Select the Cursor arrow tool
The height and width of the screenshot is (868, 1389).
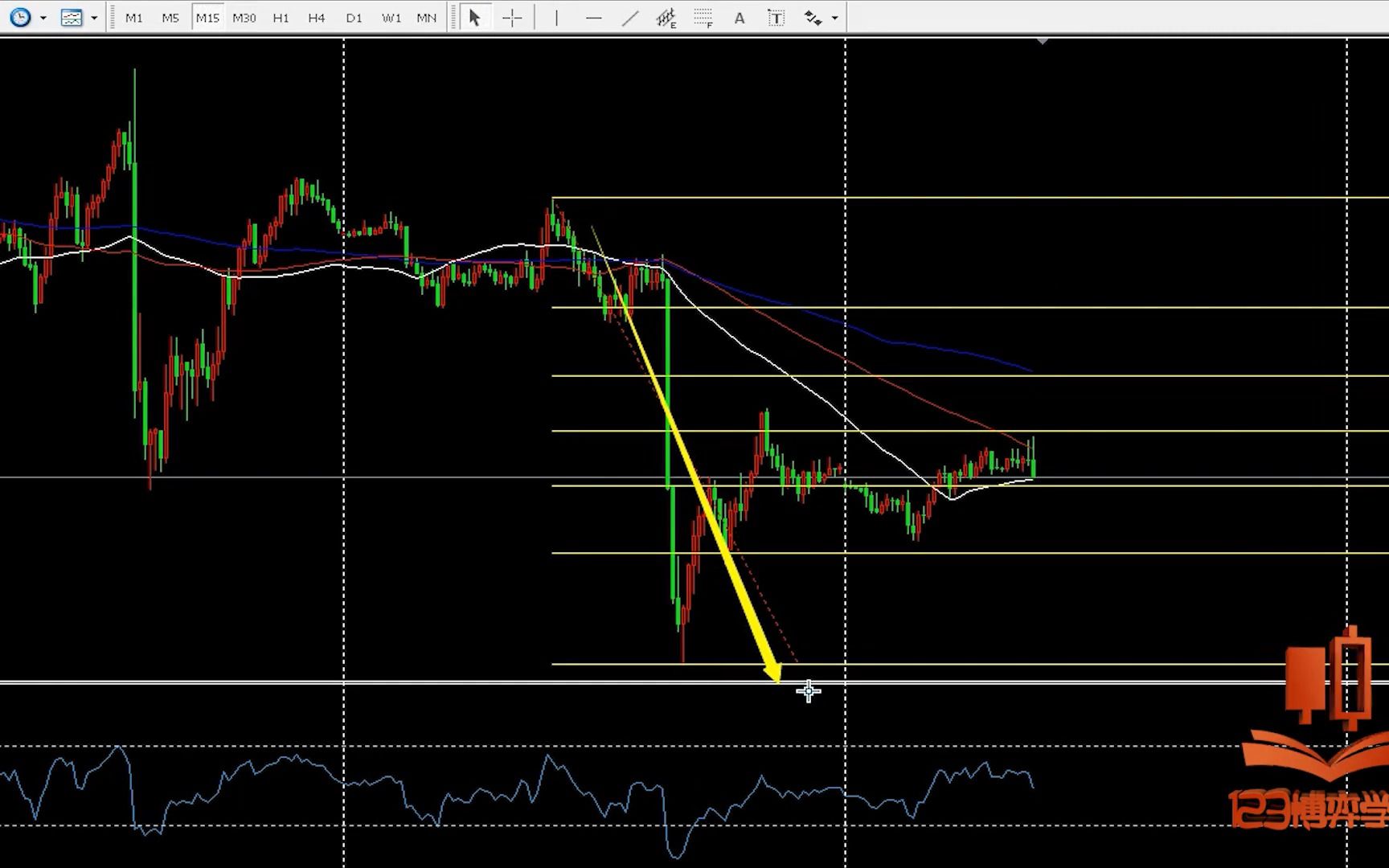click(x=475, y=18)
